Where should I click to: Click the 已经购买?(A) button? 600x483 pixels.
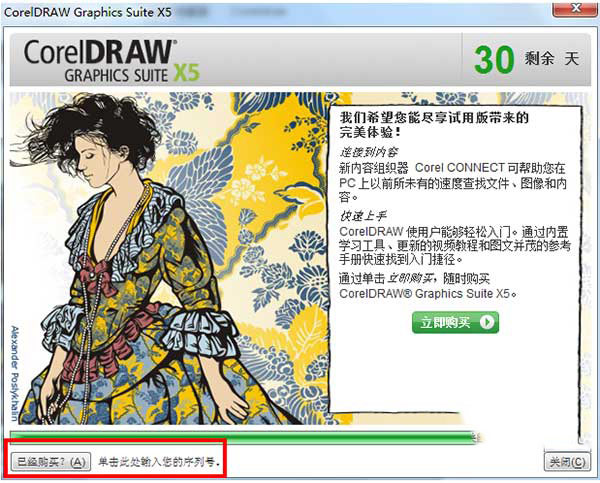click(x=51, y=462)
